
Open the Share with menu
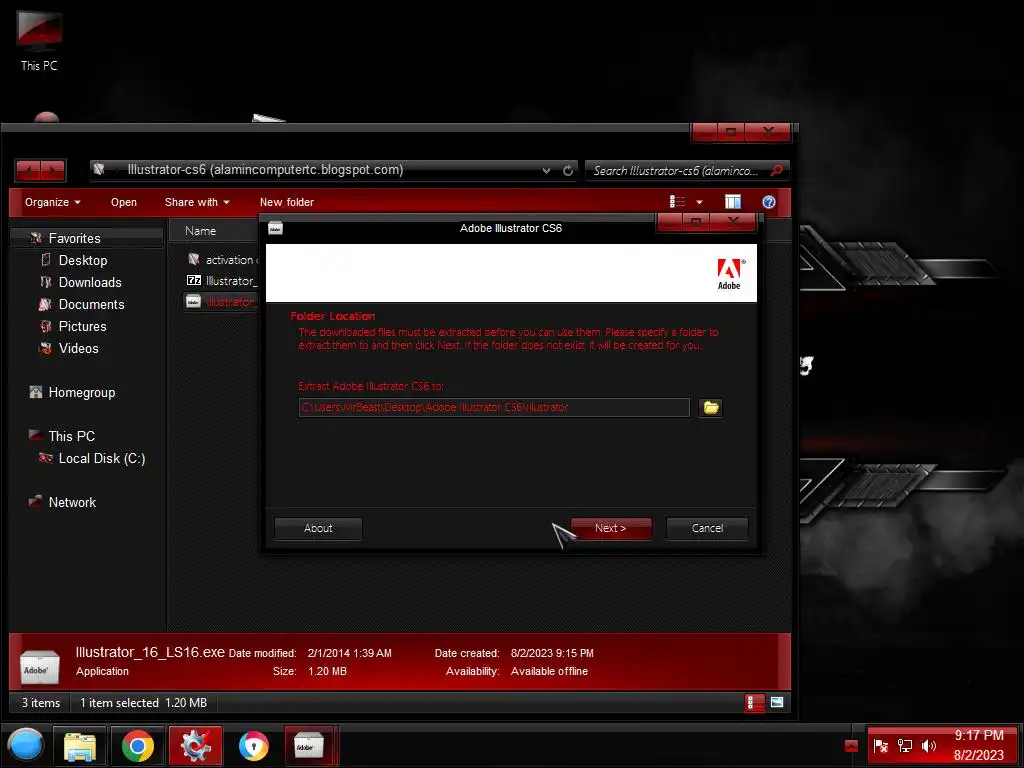pos(197,202)
